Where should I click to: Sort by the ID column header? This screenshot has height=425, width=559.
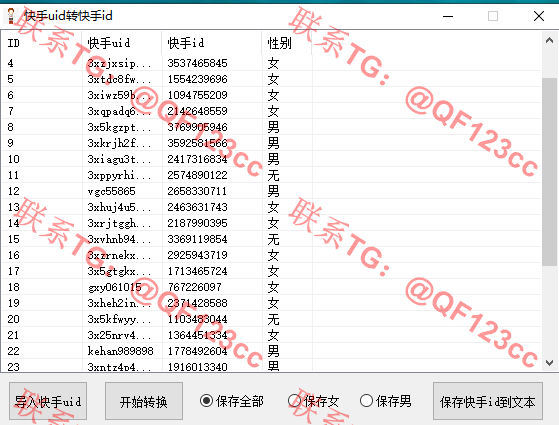pyautogui.click(x=42, y=43)
